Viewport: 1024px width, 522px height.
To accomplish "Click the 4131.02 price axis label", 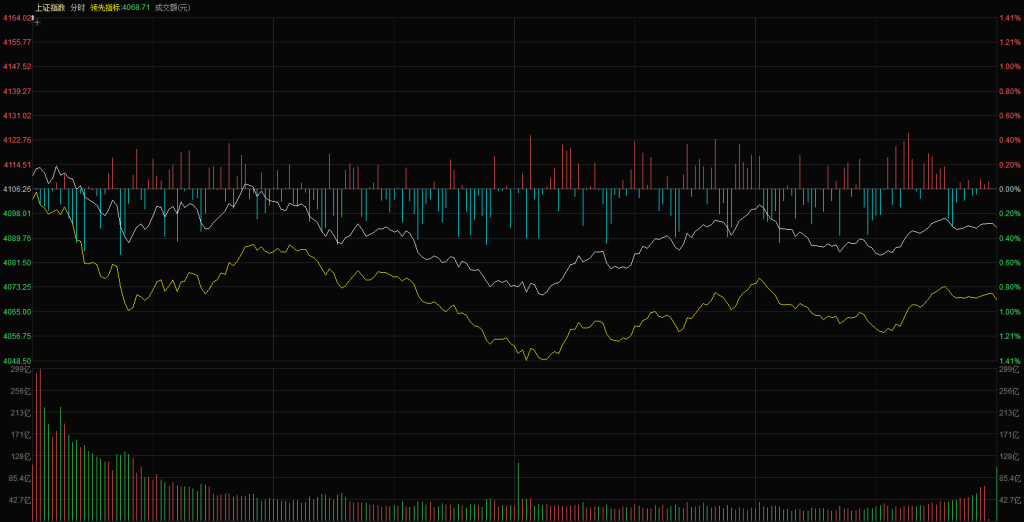I will [x=17, y=116].
